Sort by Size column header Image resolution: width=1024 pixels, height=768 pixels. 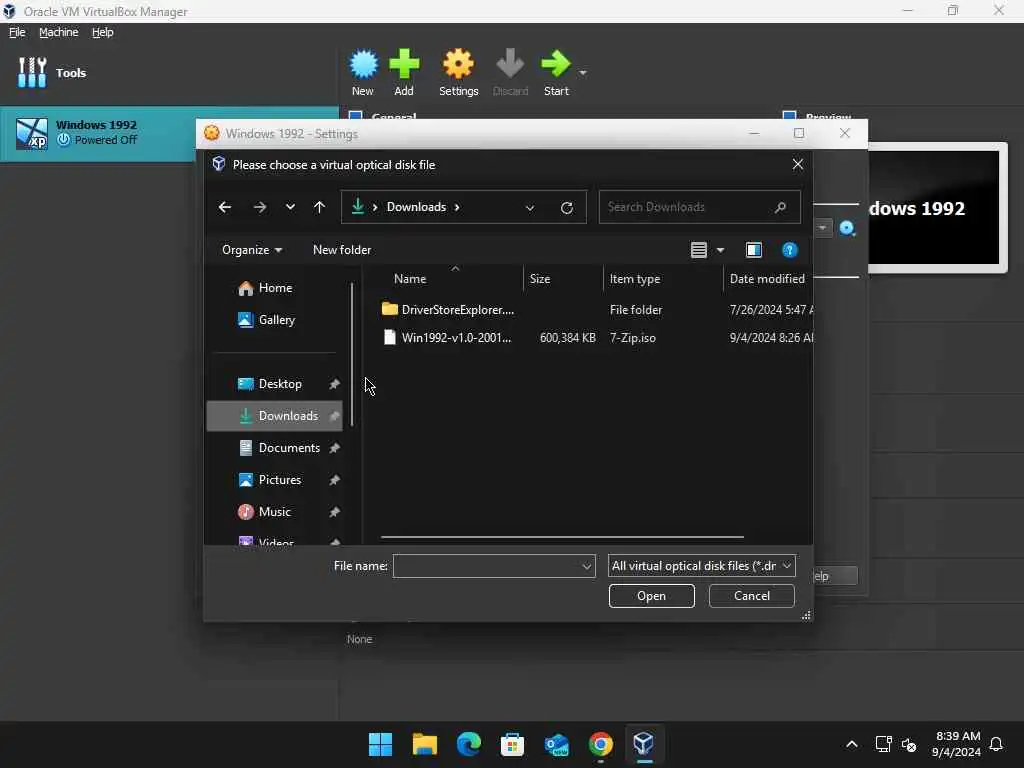click(x=539, y=279)
